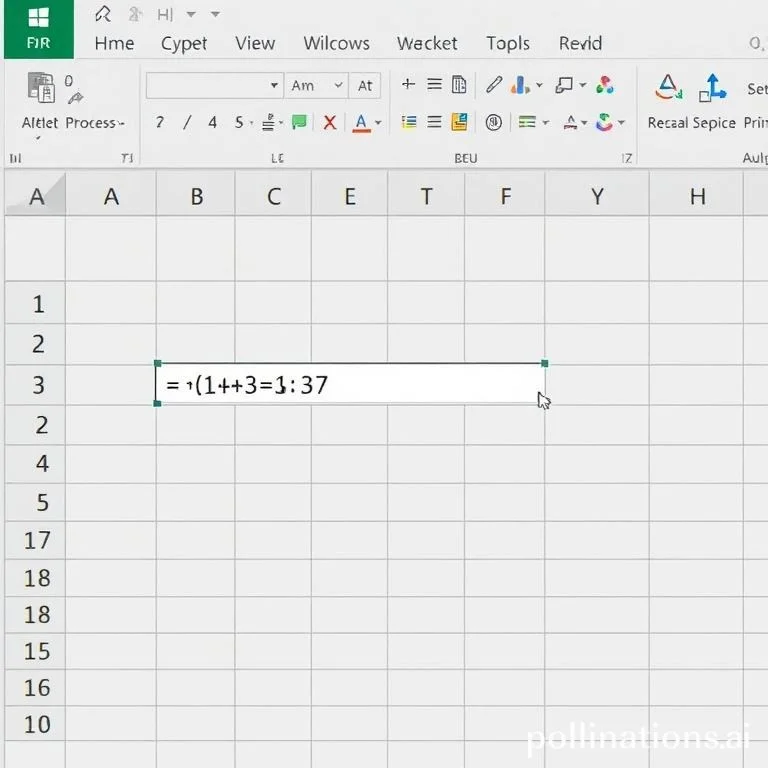Select column header C
This screenshot has height=768, width=768.
273,197
